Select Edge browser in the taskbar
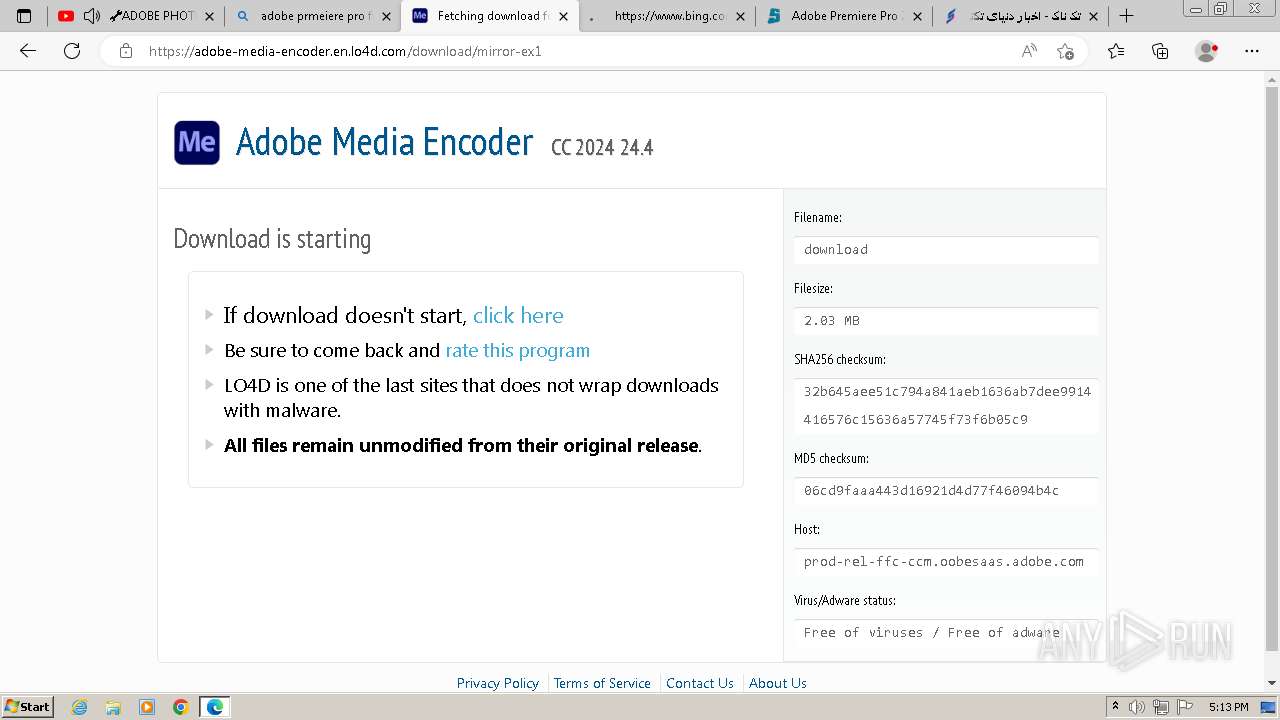Image resolution: width=1280 pixels, height=720 pixels. (x=215, y=707)
